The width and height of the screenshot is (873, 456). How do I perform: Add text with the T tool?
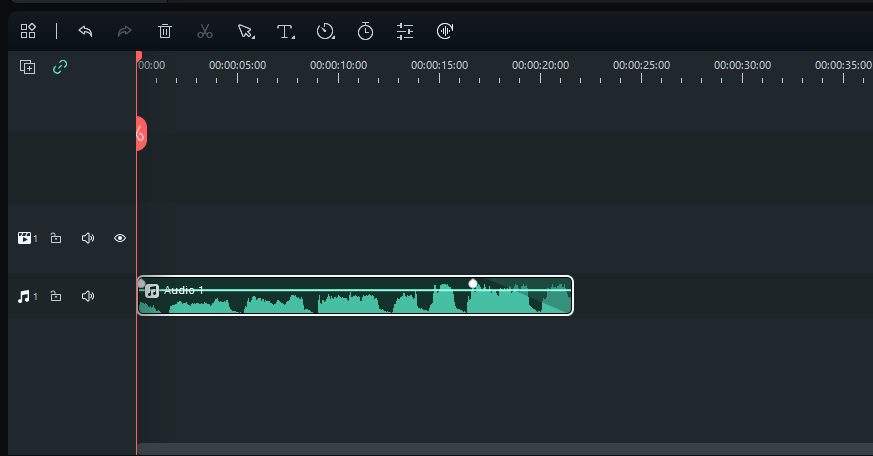(x=286, y=32)
